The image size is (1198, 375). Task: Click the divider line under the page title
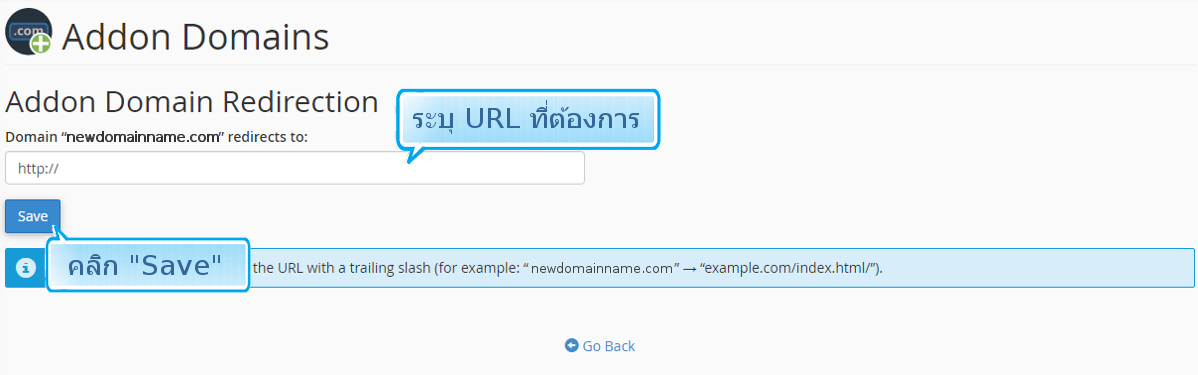click(x=600, y=65)
